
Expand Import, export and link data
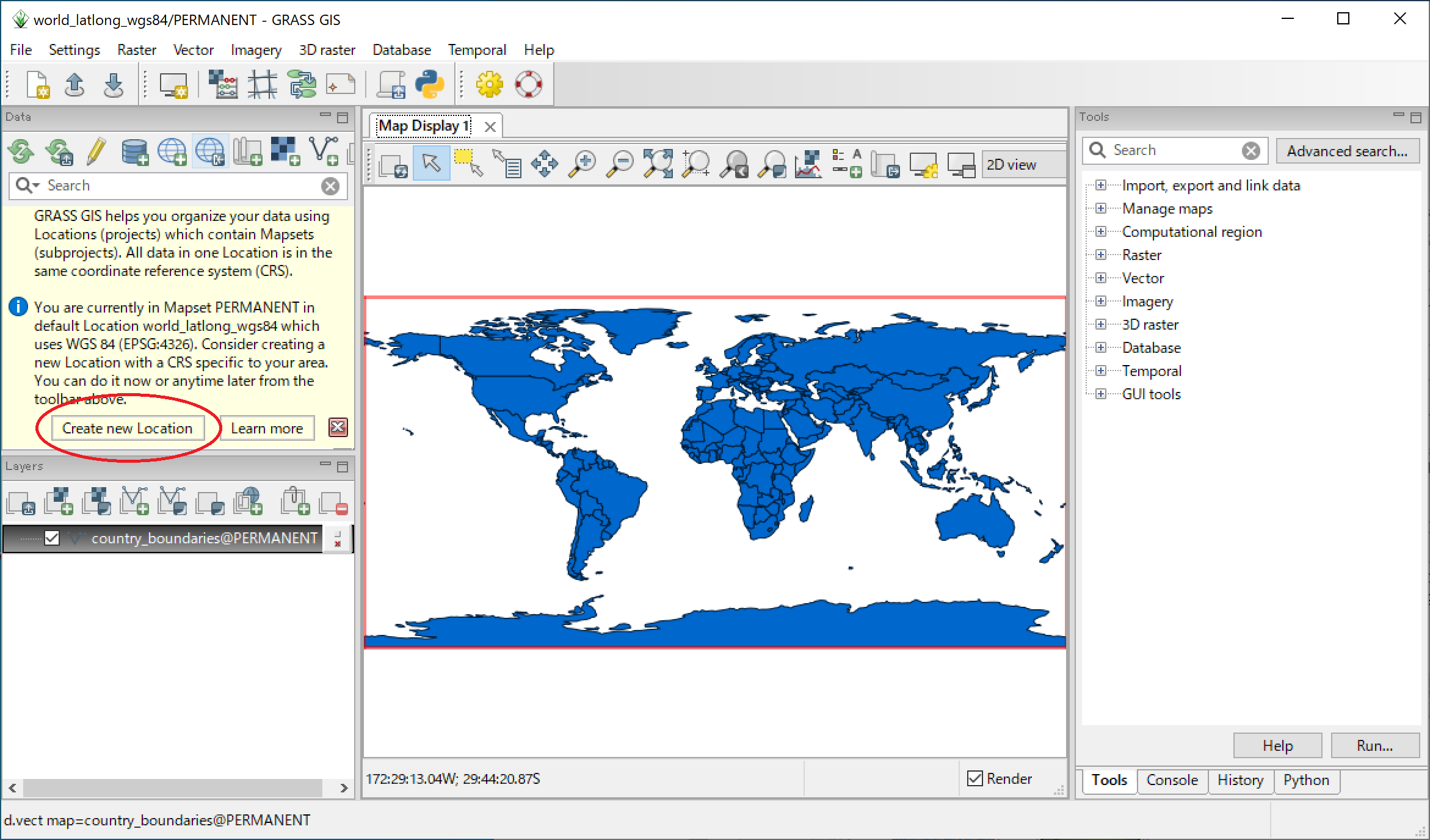(x=1100, y=185)
